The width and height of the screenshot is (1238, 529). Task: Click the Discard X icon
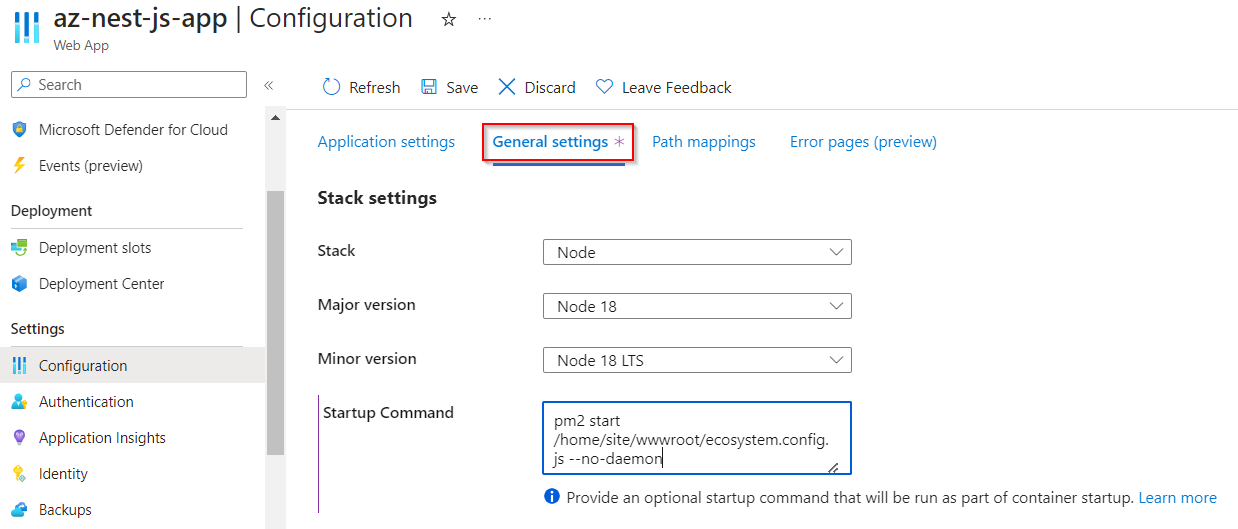(x=507, y=87)
